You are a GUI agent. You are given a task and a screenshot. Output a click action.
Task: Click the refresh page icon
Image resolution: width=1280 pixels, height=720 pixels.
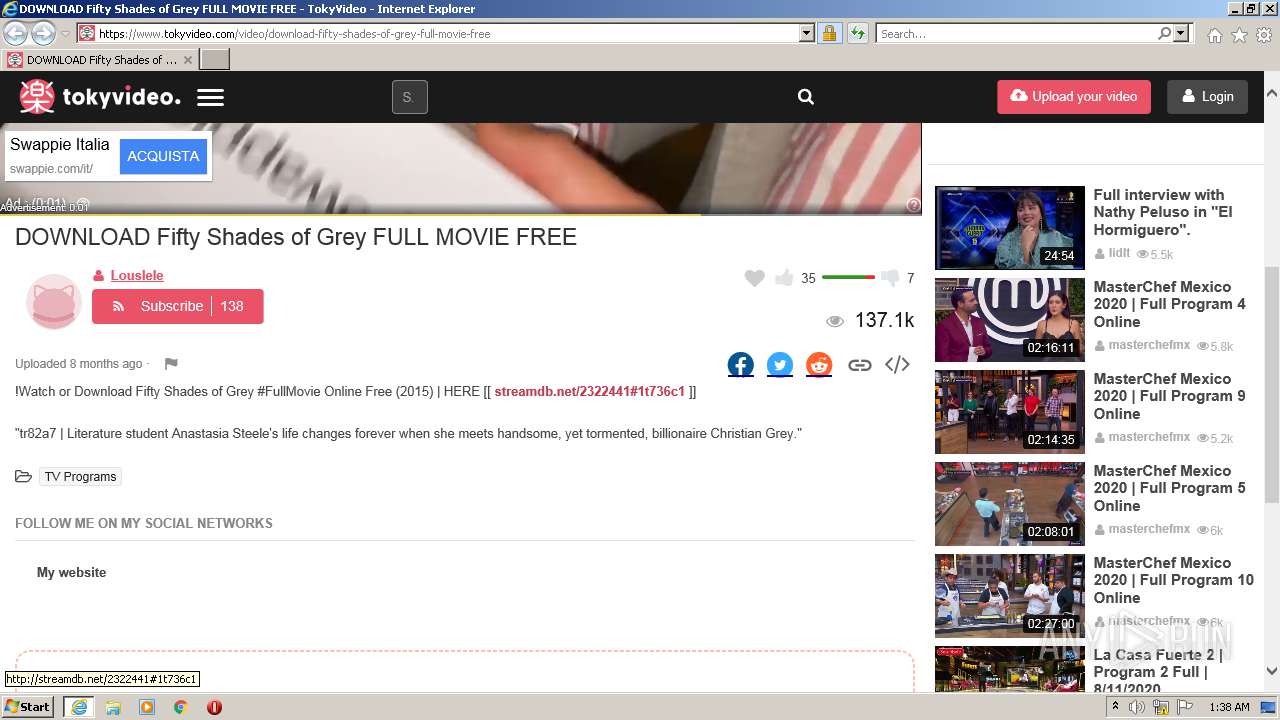(858, 33)
